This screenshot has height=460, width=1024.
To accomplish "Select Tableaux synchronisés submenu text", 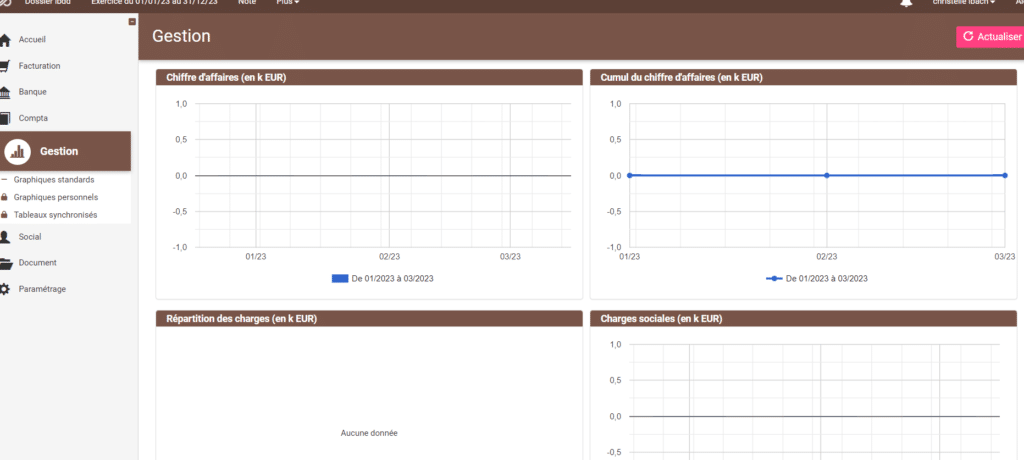I will [x=56, y=215].
